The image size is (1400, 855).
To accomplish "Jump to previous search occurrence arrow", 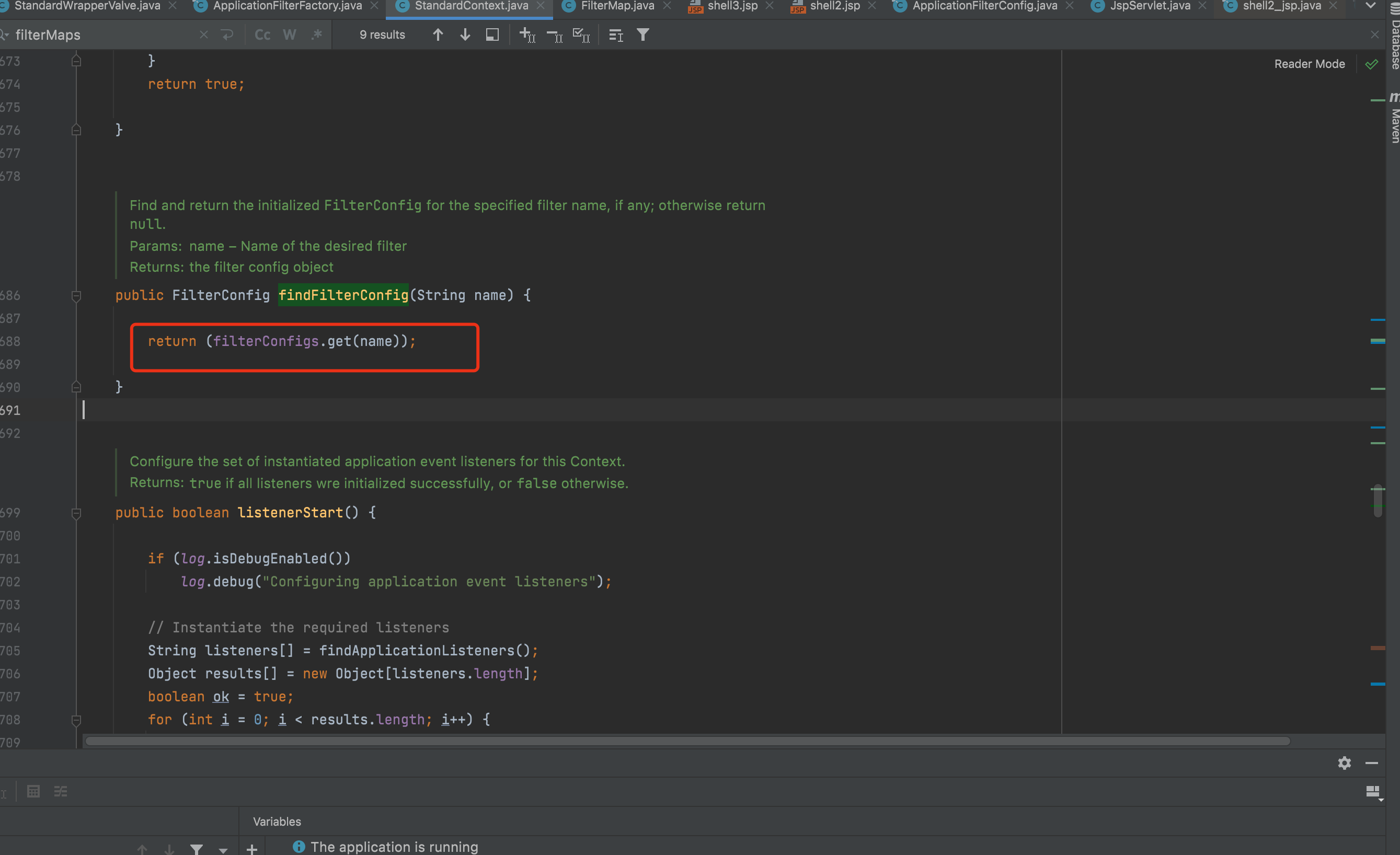I will (x=438, y=34).
